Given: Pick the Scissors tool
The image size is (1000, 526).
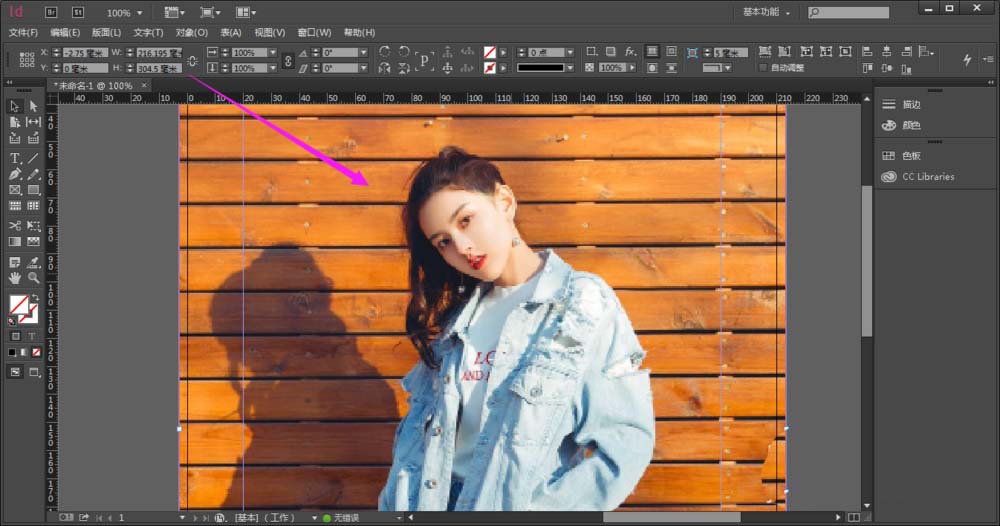Looking at the screenshot, I should [x=15, y=226].
